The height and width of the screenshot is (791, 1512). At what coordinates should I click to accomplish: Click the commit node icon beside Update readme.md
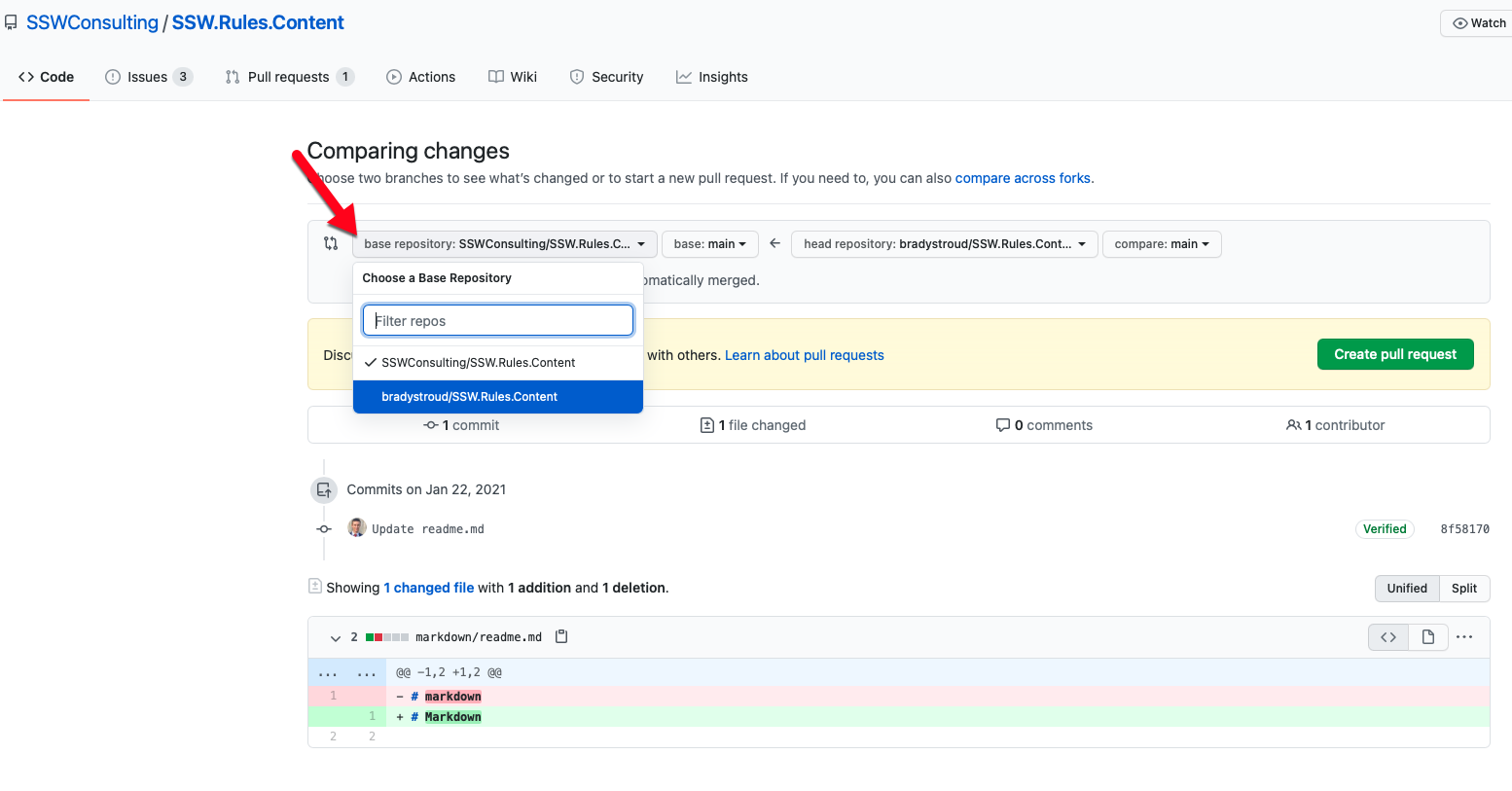pos(324,529)
